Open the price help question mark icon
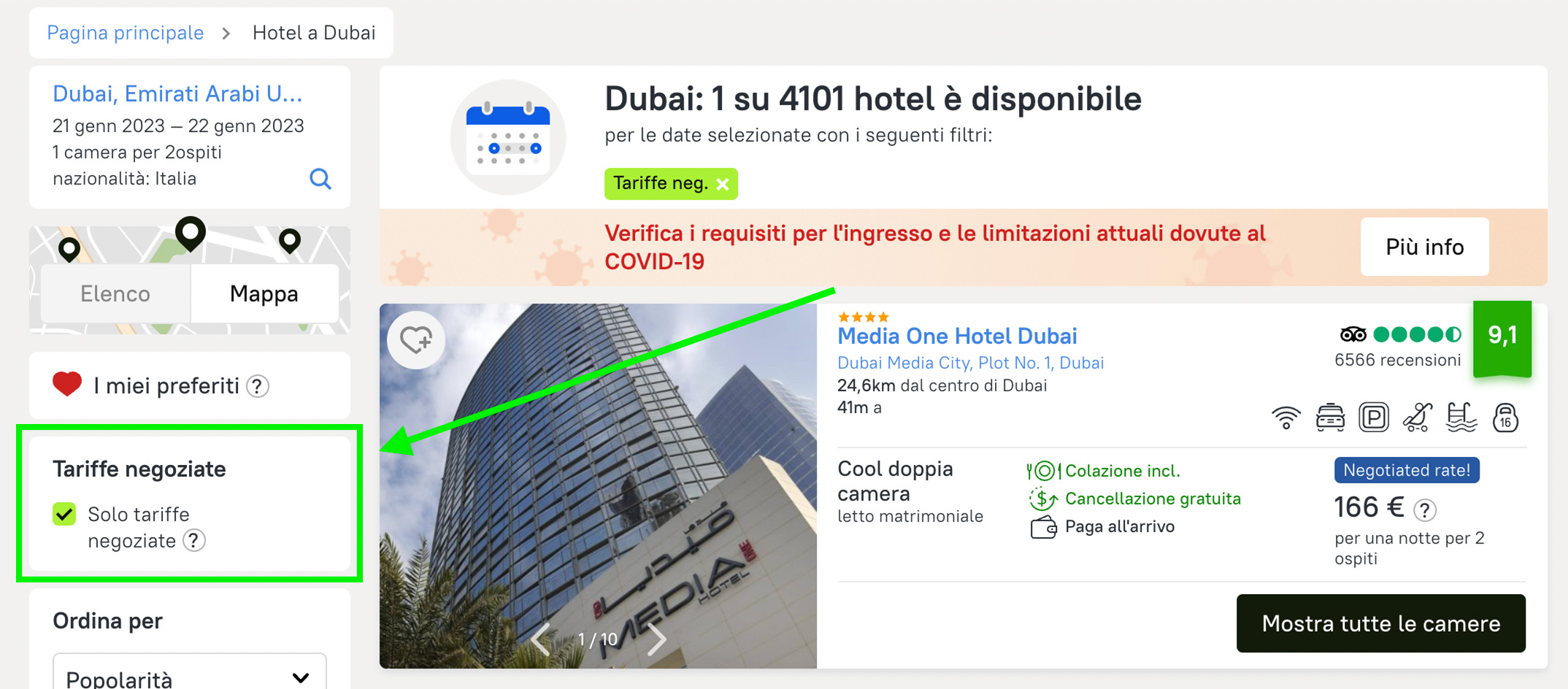Image resolution: width=1568 pixels, height=689 pixels. 1425,509
